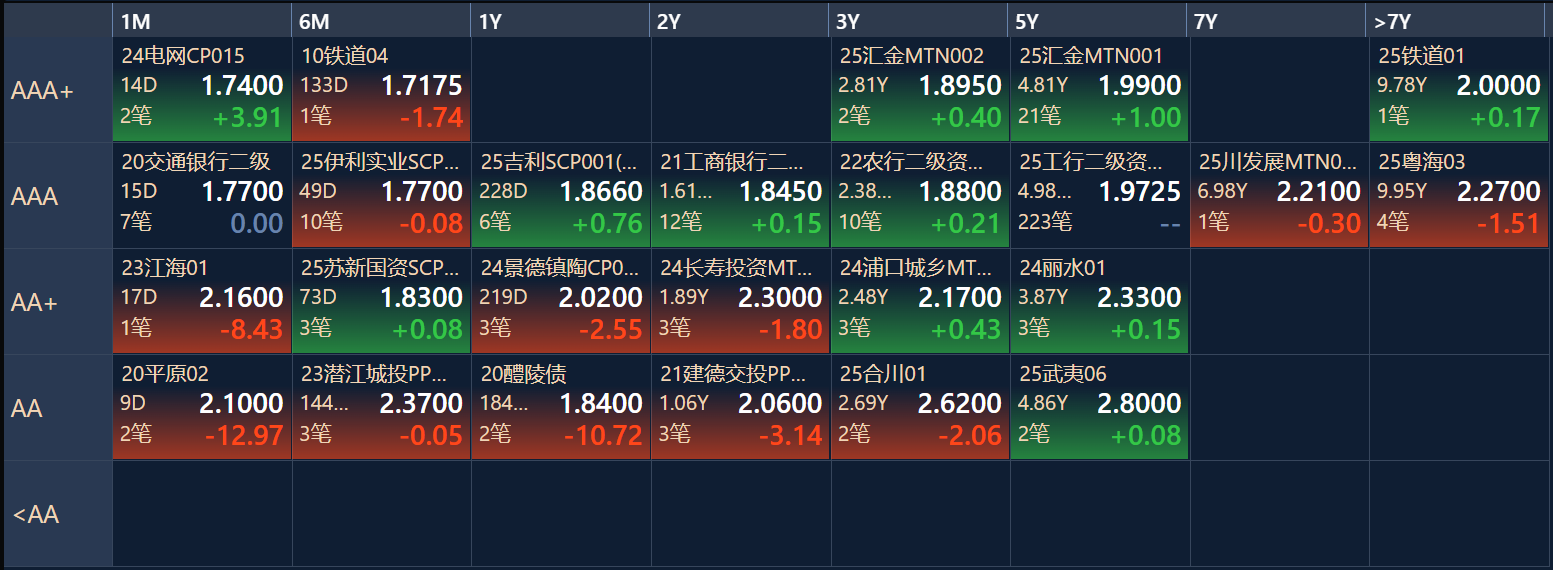Open the 25工行二级资 bond cell
Screen dimensions: 1553x570
coord(1099,196)
